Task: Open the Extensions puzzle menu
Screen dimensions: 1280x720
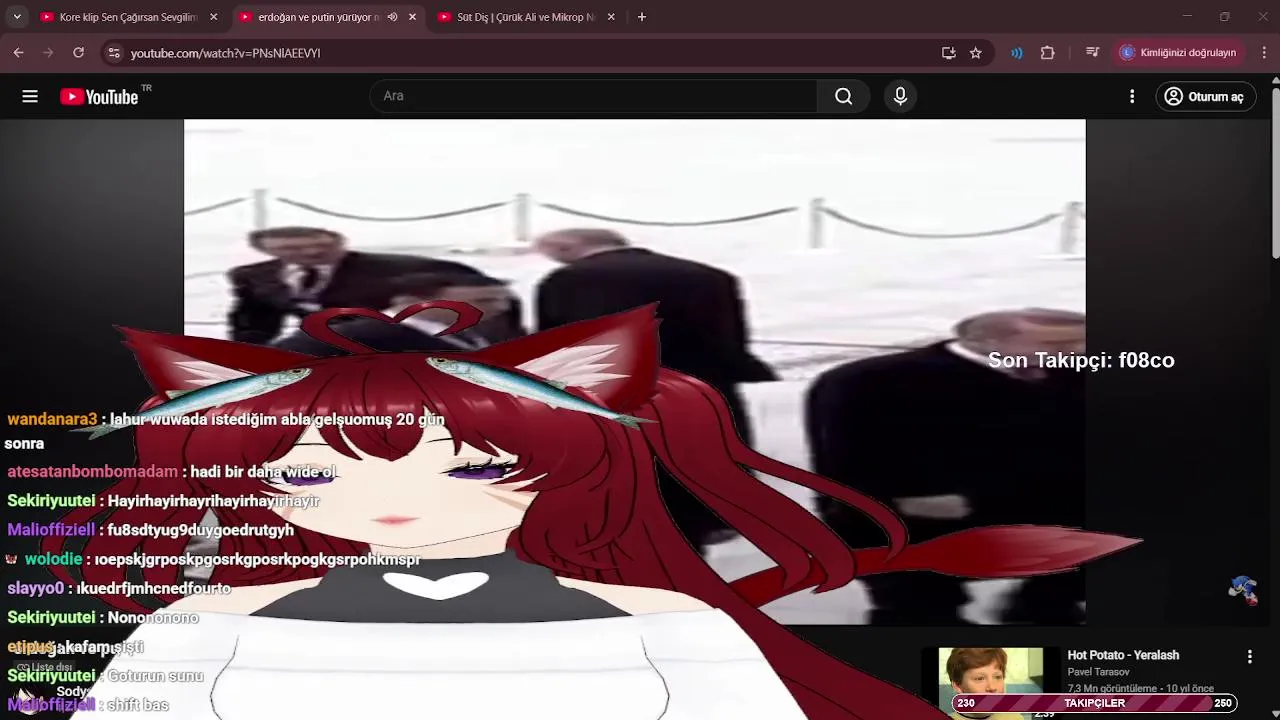Action: (1048, 53)
